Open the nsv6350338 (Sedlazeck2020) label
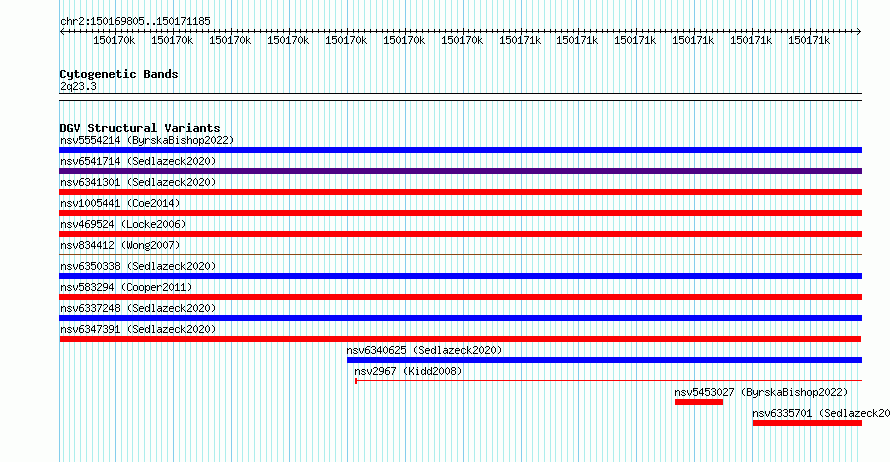The image size is (890, 462). [138, 266]
